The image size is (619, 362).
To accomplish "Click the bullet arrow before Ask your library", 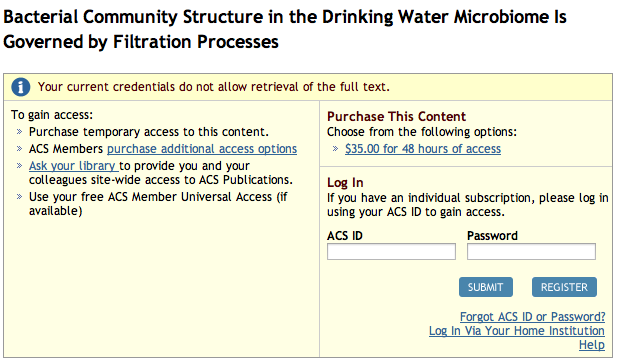I will tap(19, 166).
